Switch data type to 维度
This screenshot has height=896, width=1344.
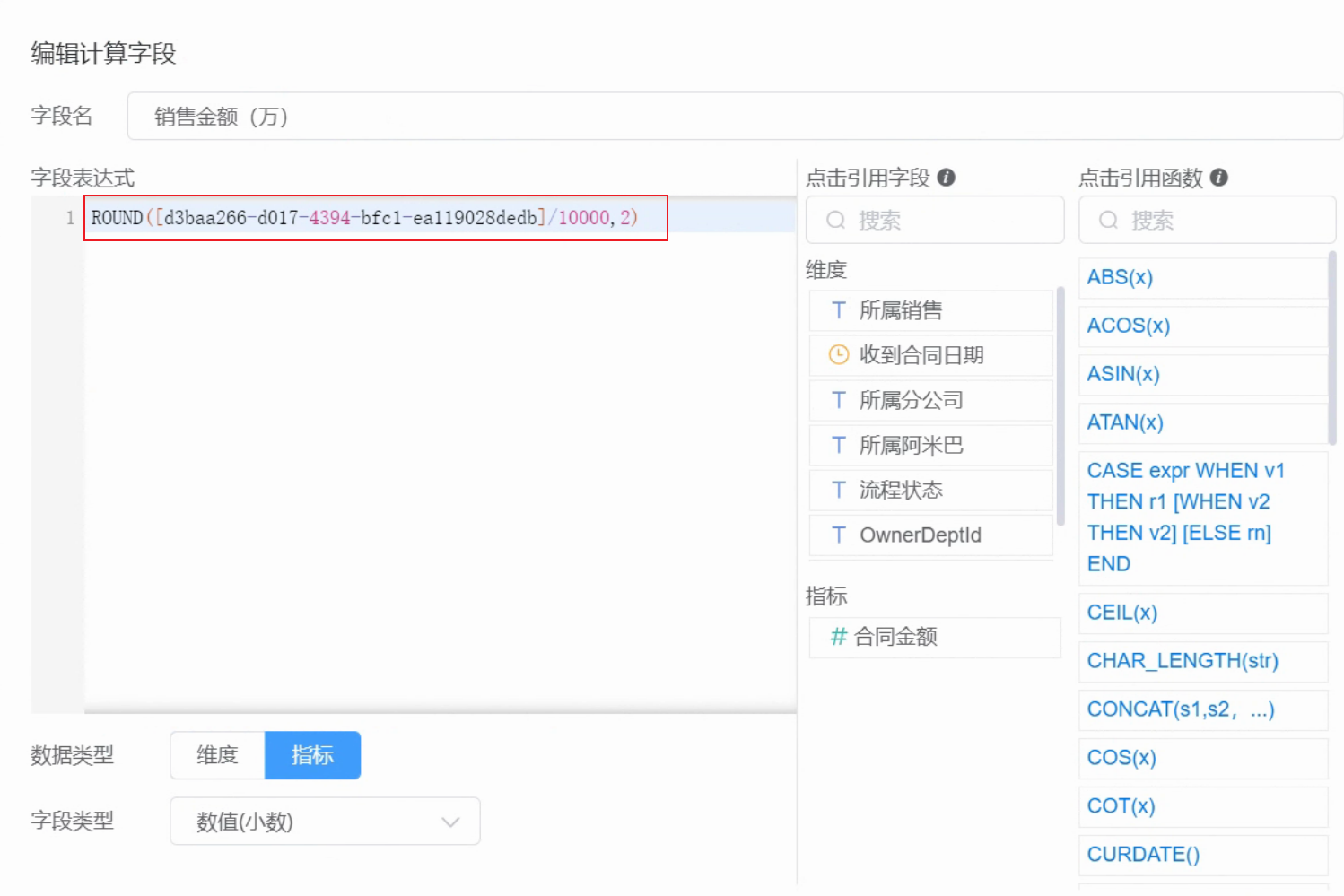coord(218,755)
